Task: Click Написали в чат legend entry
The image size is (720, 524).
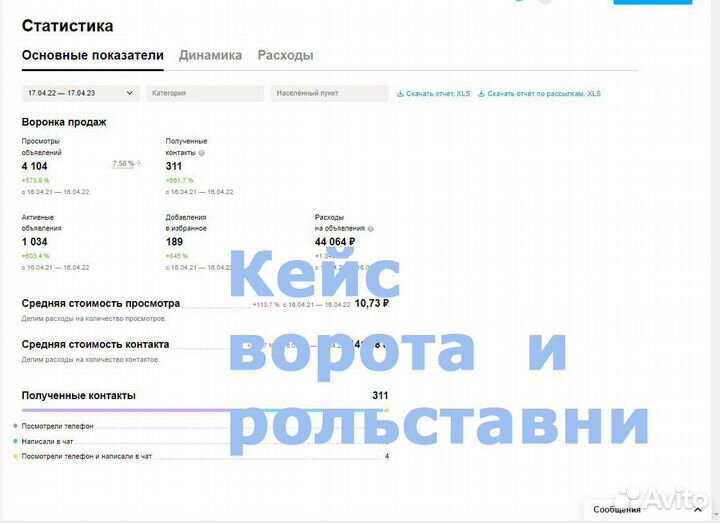Action: click(x=47, y=442)
